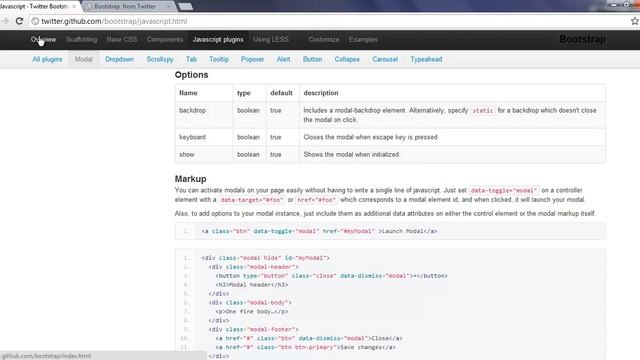Click 'Shows the modal when initialized' description
The width and height of the screenshot is (640, 360).
(x=351, y=155)
